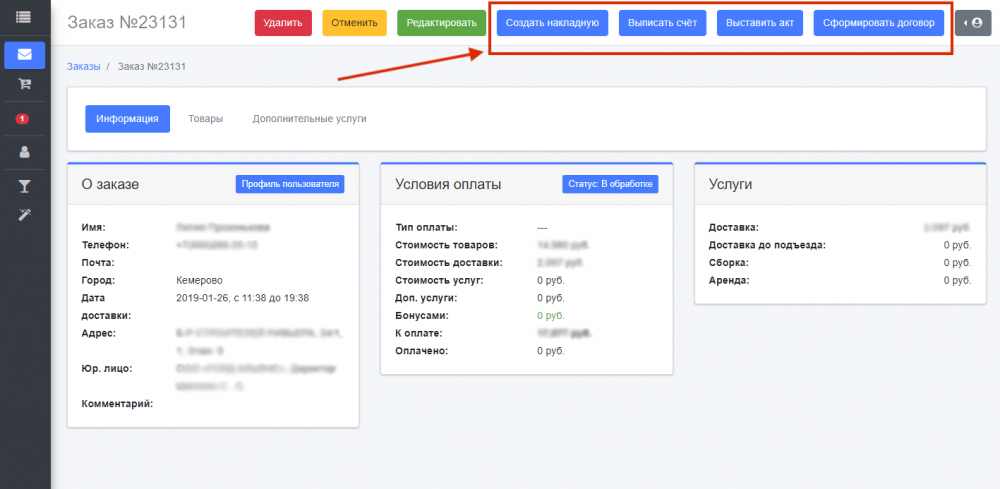Click Выставить акт button
The image size is (1000, 489).
760,23
